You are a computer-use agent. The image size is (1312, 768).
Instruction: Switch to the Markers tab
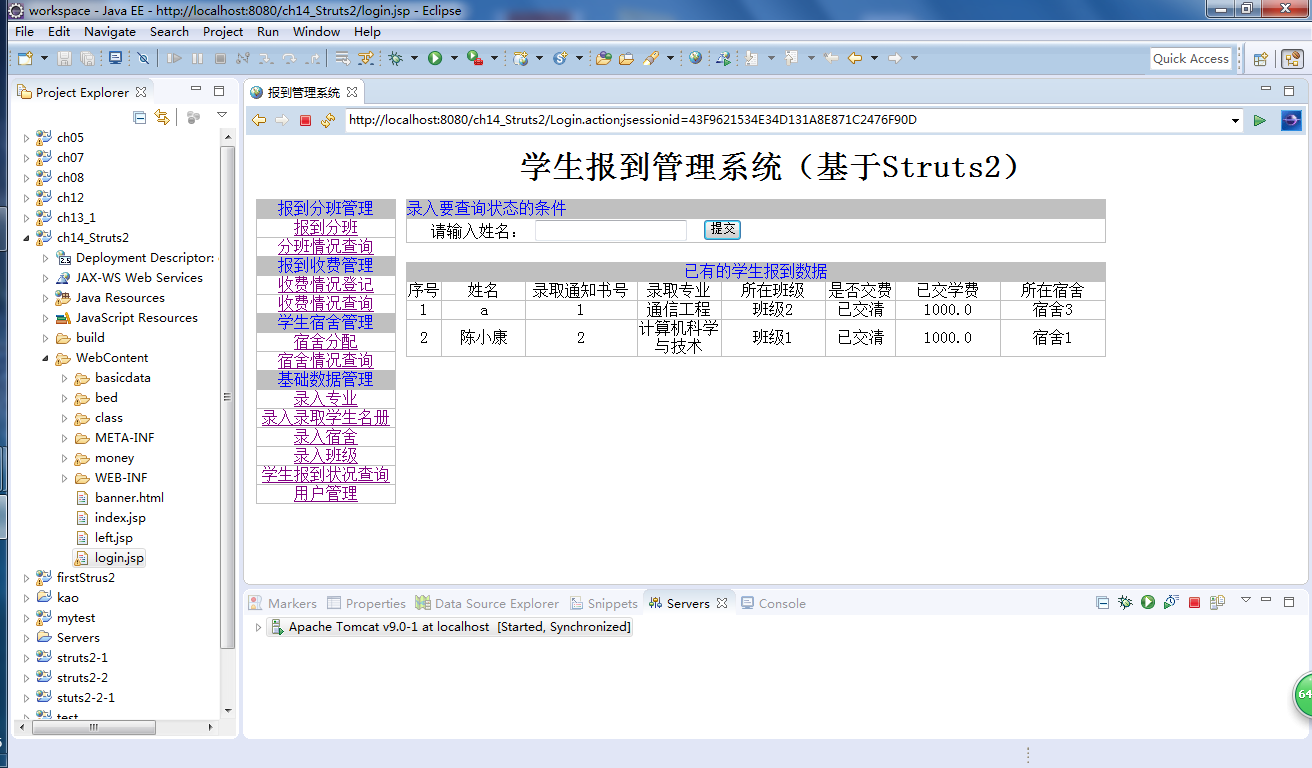[283, 603]
